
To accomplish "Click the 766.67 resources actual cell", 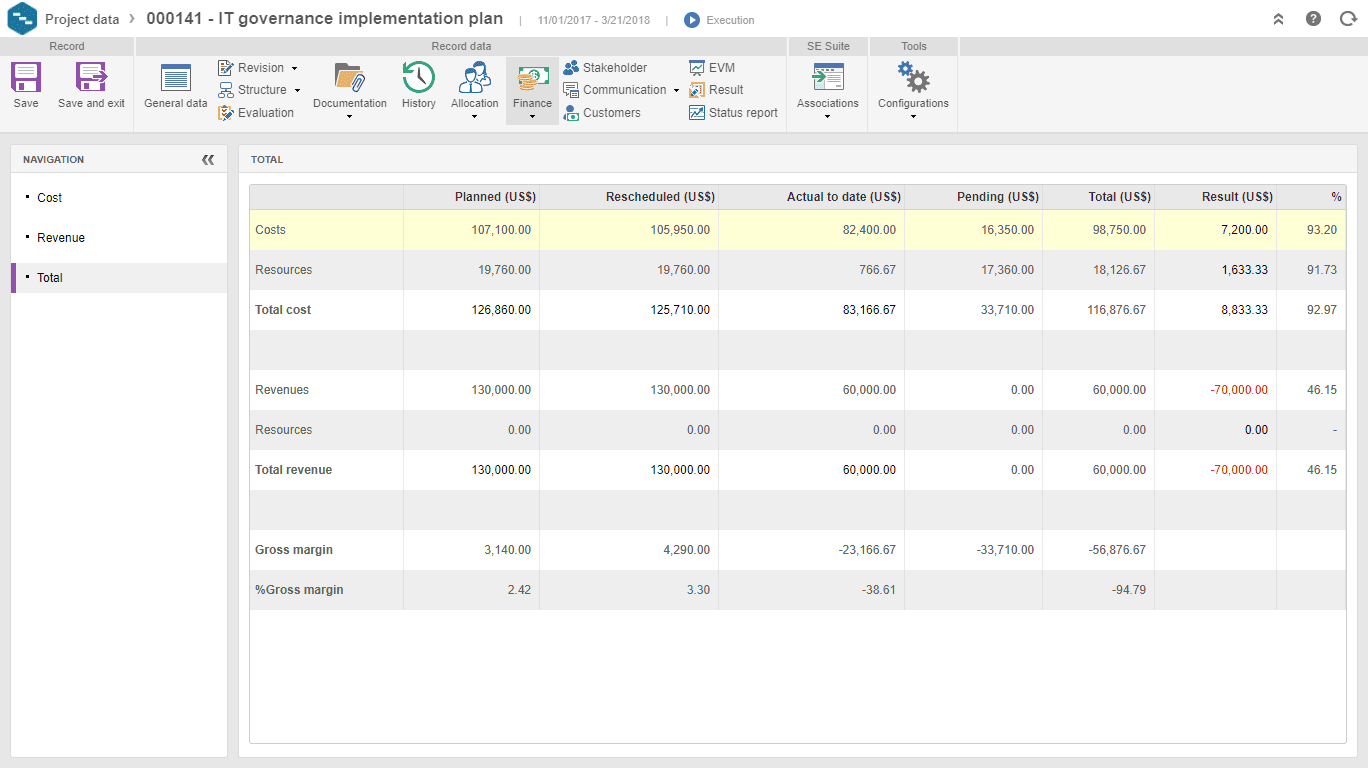I will [812, 270].
